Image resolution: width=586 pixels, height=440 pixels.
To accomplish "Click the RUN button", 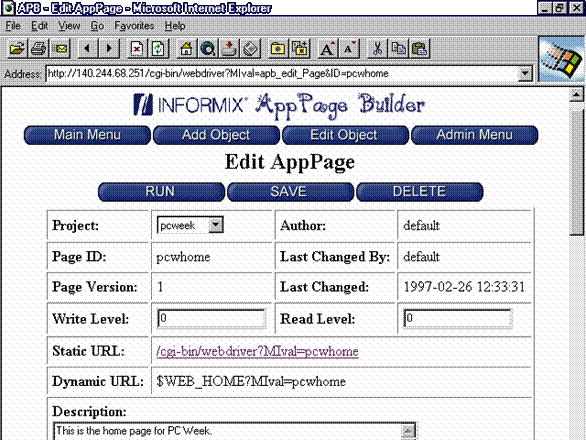I will [161, 192].
